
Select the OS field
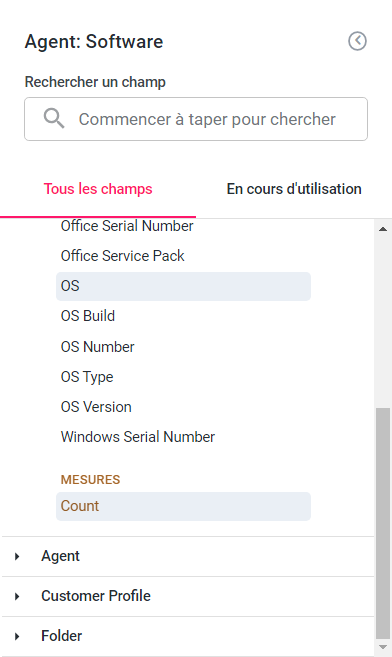pos(183,286)
